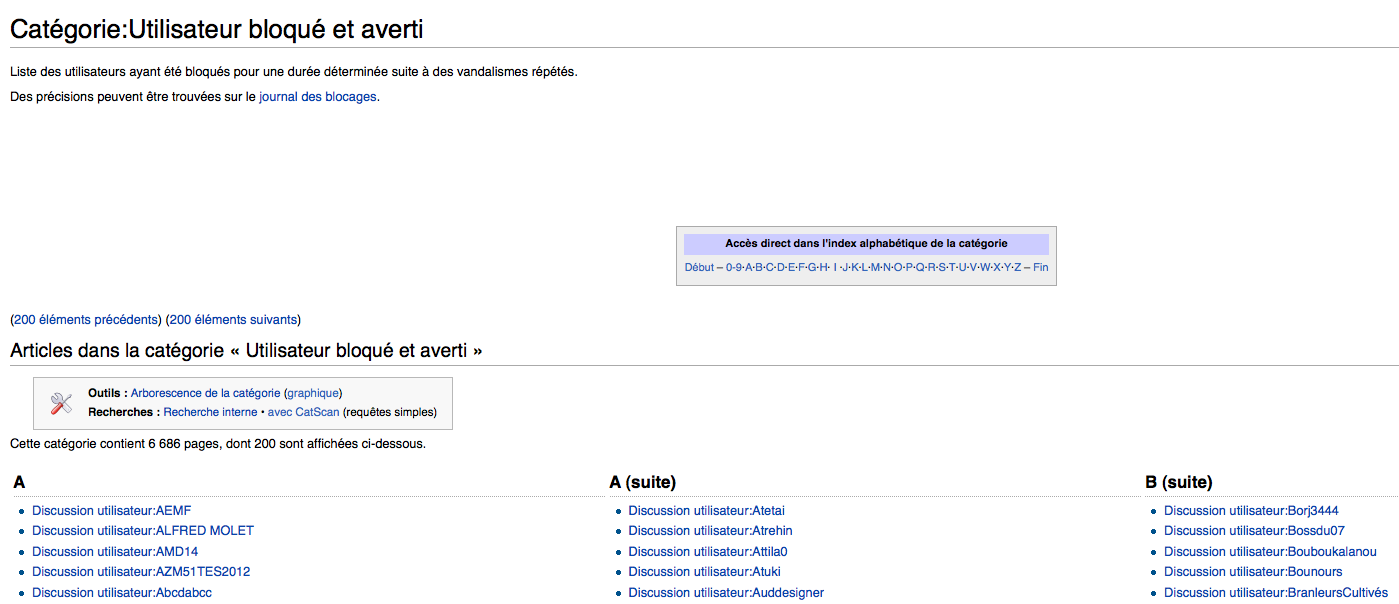Open Discussion utilisateur:Atetai page

[x=706, y=511]
